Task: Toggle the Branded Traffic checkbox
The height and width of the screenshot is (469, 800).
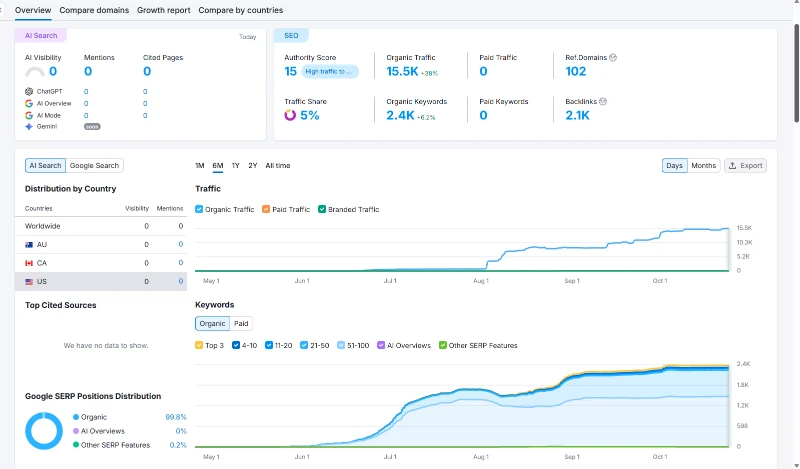Action: click(322, 209)
